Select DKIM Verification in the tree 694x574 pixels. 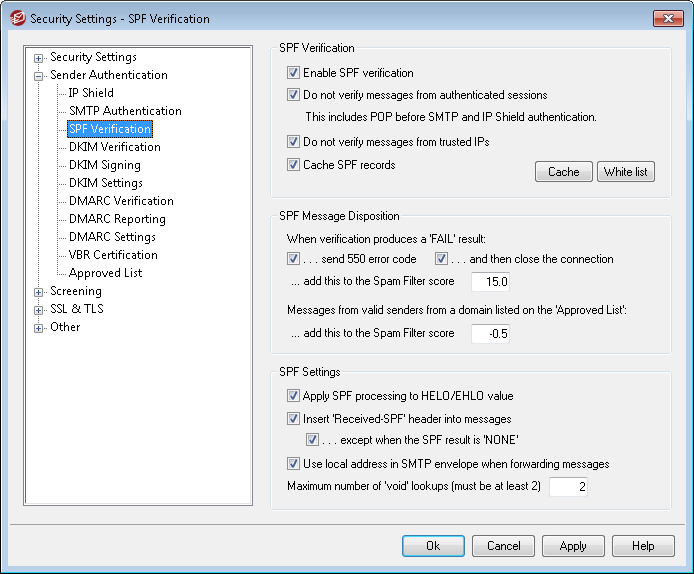[114, 147]
